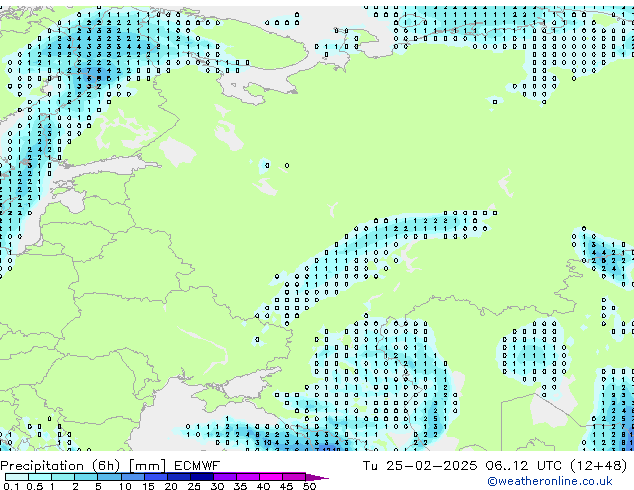The image size is (634, 490).
Task: Click the legend value '10'
Action: (125, 486)
